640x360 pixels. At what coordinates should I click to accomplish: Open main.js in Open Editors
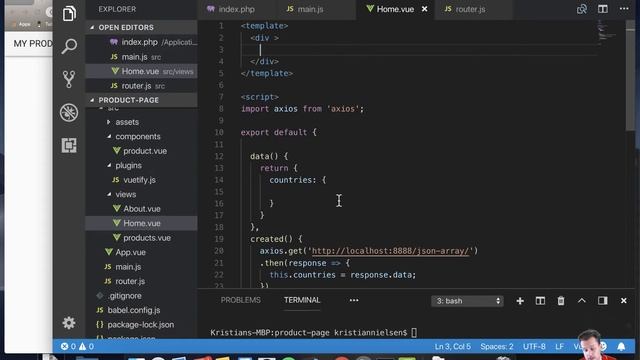coord(141,57)
